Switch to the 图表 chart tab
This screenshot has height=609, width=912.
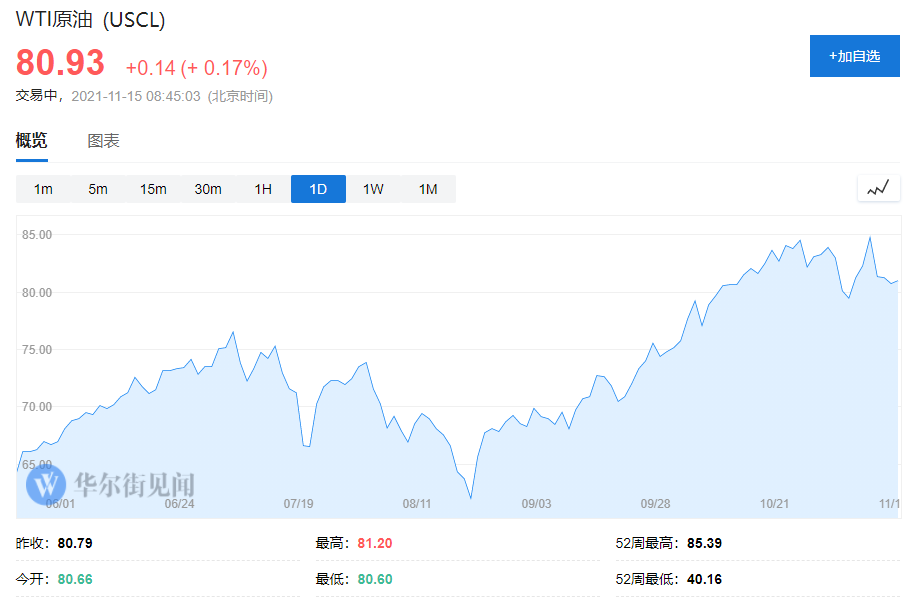point(103,141)
